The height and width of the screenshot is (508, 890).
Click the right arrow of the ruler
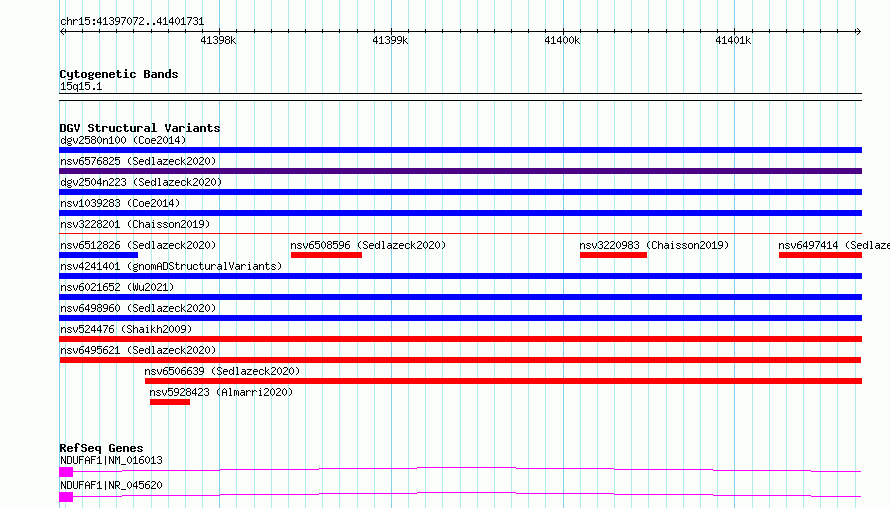(x=859, y=31)
